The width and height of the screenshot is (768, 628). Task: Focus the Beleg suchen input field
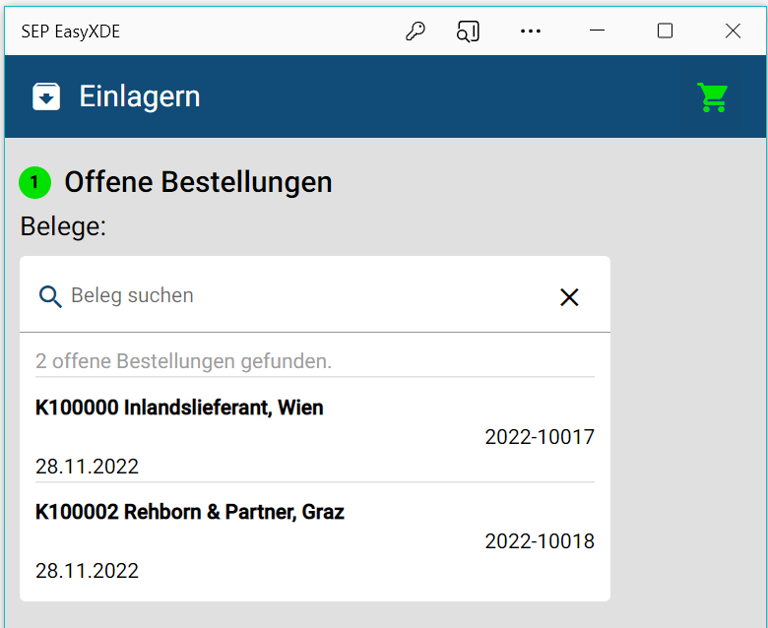coord(300,296)
